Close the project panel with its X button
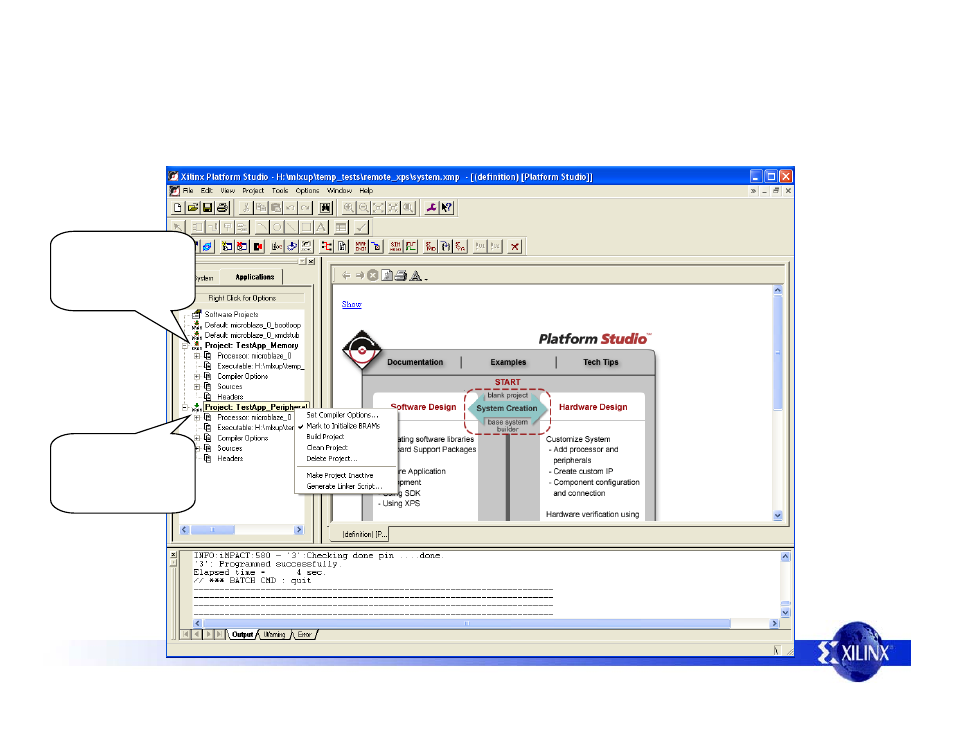Image resolution: width=954 pixels, height=737 pixels. pyautogui.click(x=311, y=262)
